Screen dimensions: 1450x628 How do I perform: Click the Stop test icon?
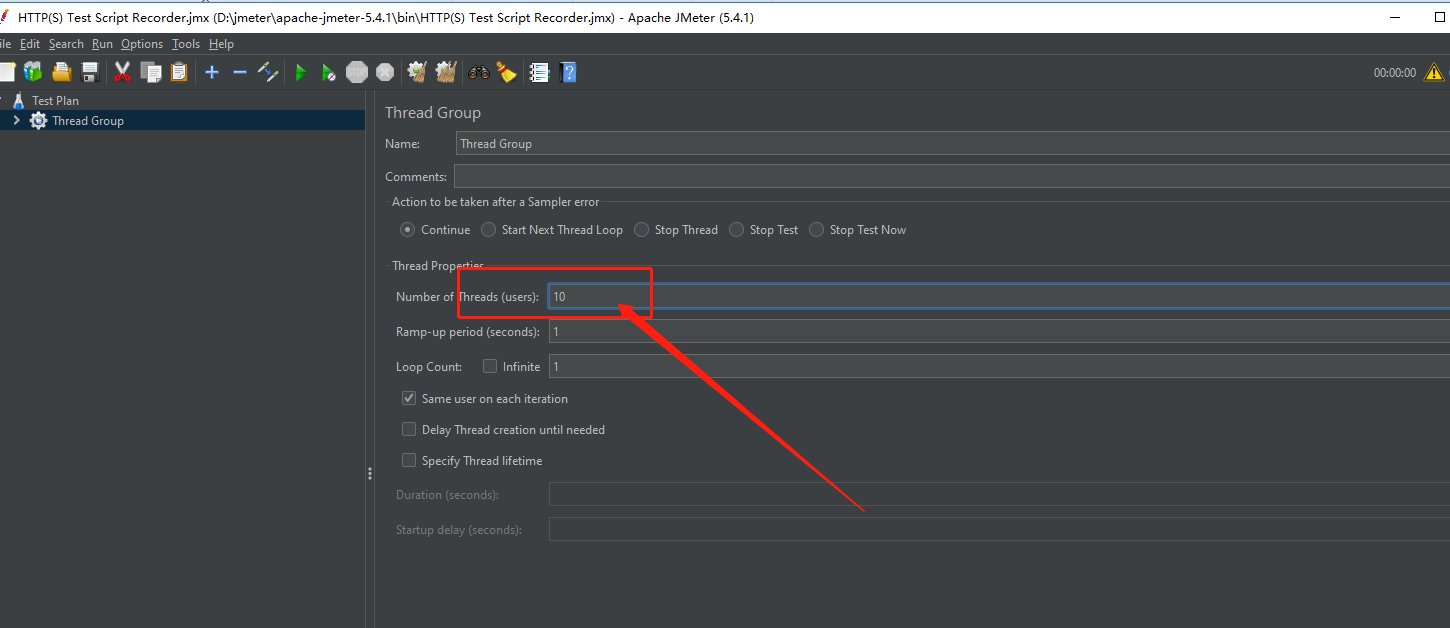pyautogui.click(x=357, y=72)
